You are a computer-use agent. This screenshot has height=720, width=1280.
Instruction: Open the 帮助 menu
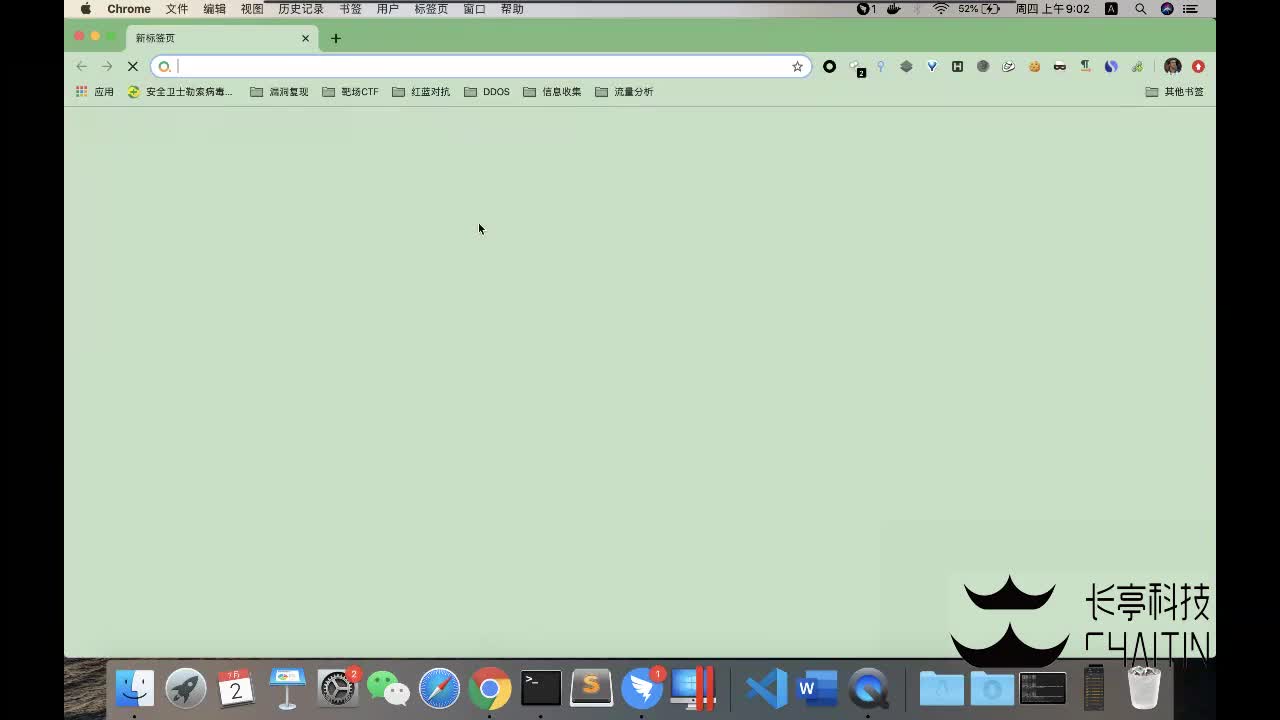512,9
